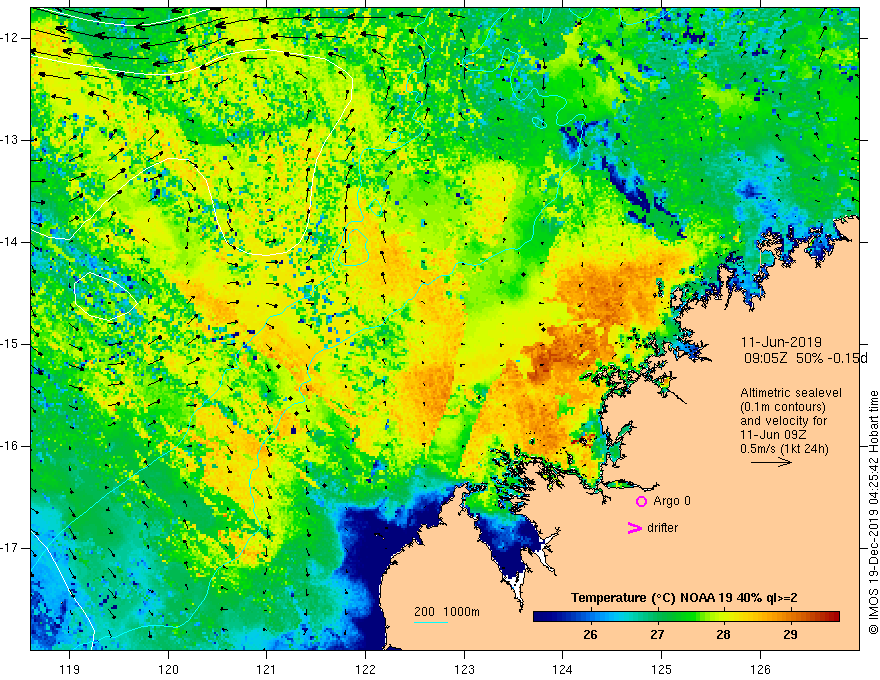The image size is (880, 680).
Task: Click the magenta Argo circle legend symbol
Action: (641, 502)
